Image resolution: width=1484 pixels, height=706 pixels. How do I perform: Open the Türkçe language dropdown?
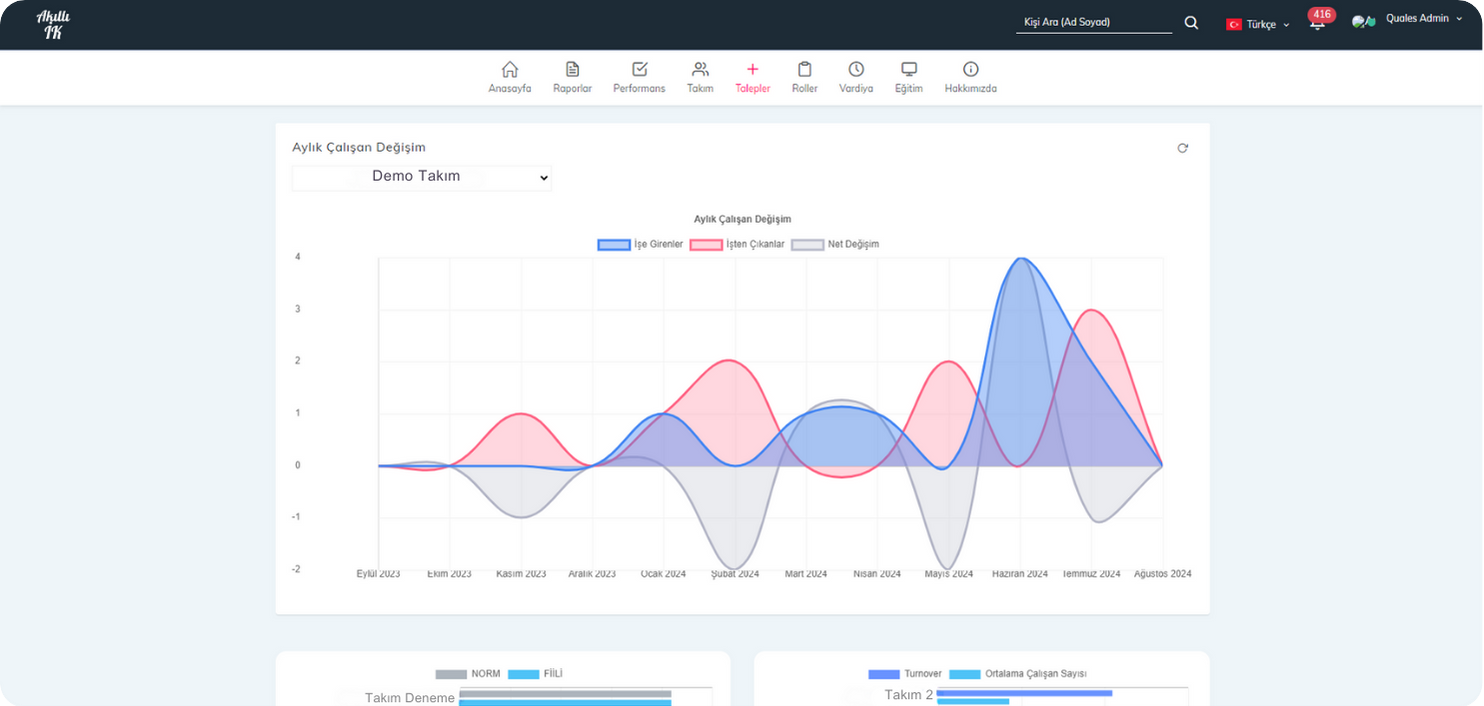[x=1259, y=24]
